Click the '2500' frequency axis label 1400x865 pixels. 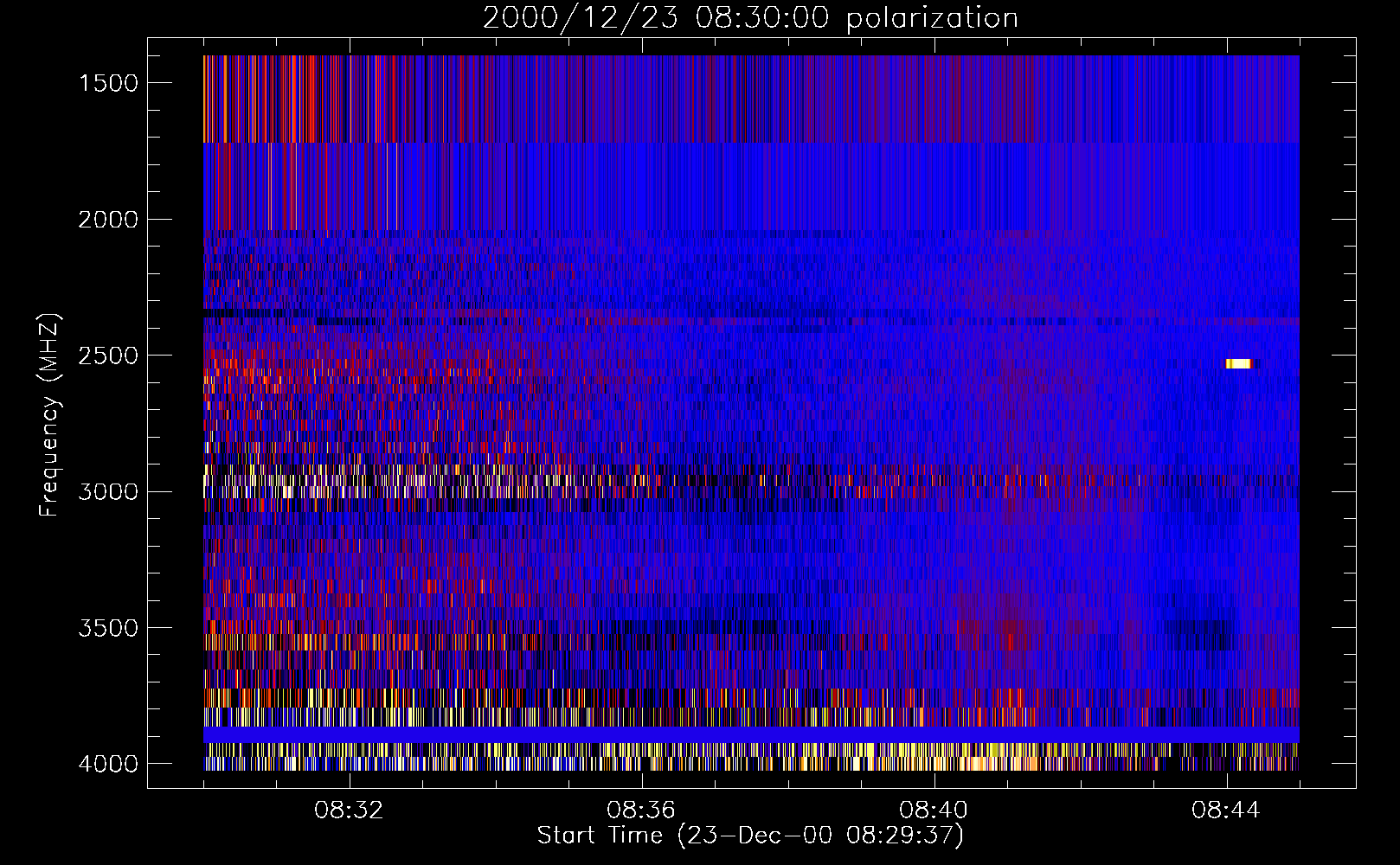pos(108,356)
